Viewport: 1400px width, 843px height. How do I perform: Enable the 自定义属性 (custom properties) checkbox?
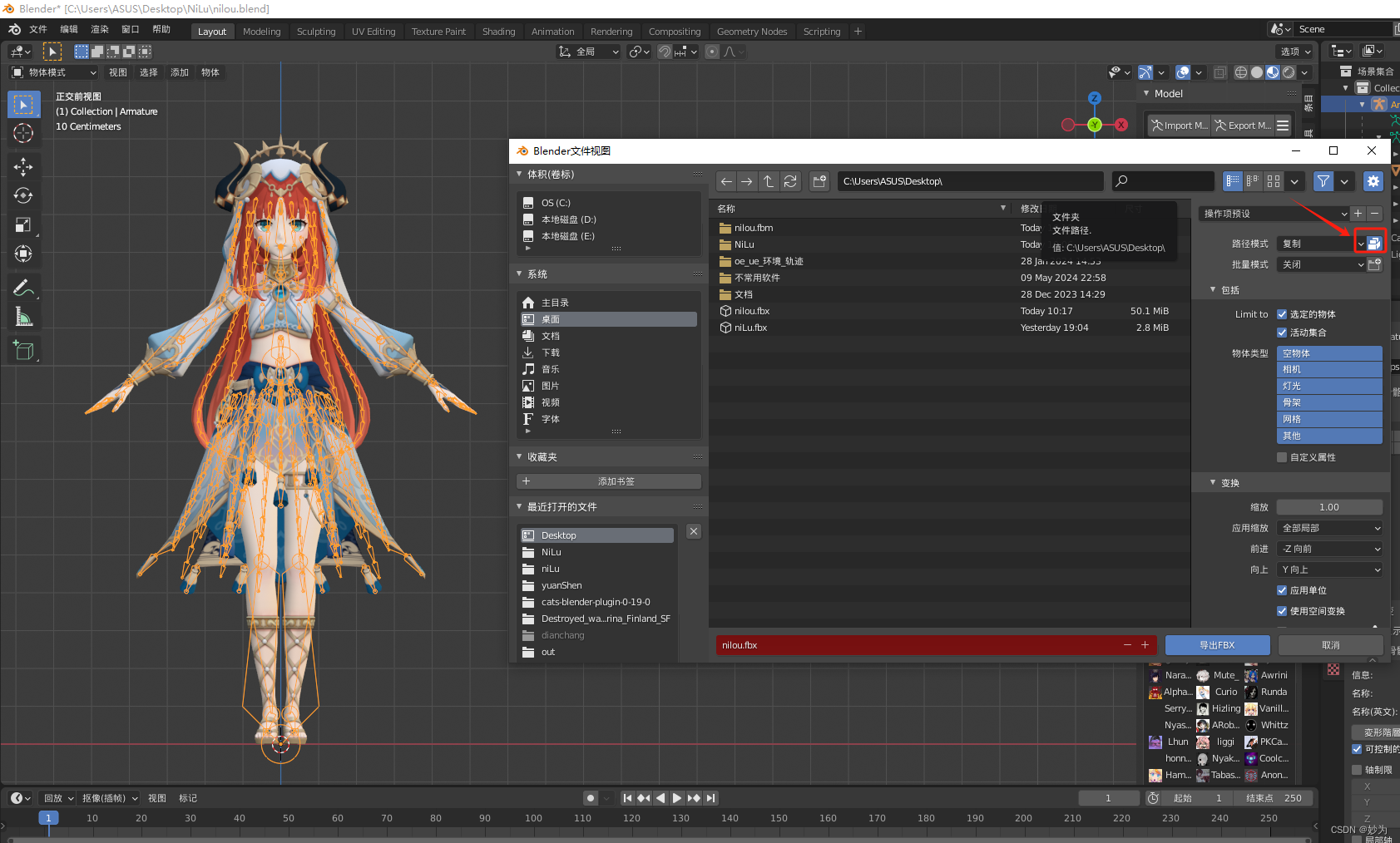pos(1282,457)
